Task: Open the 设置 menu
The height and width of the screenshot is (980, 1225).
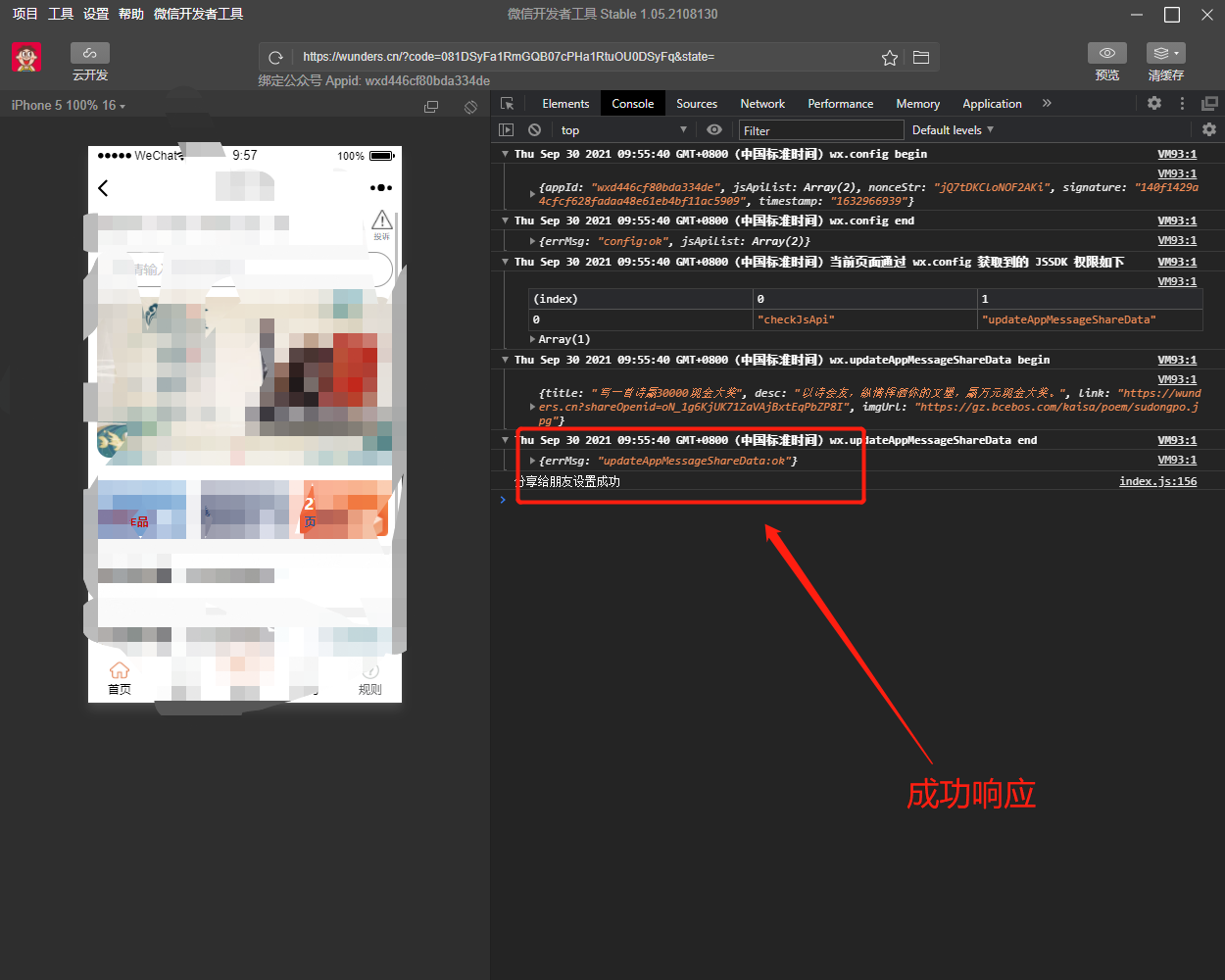Action: point(96,14)
